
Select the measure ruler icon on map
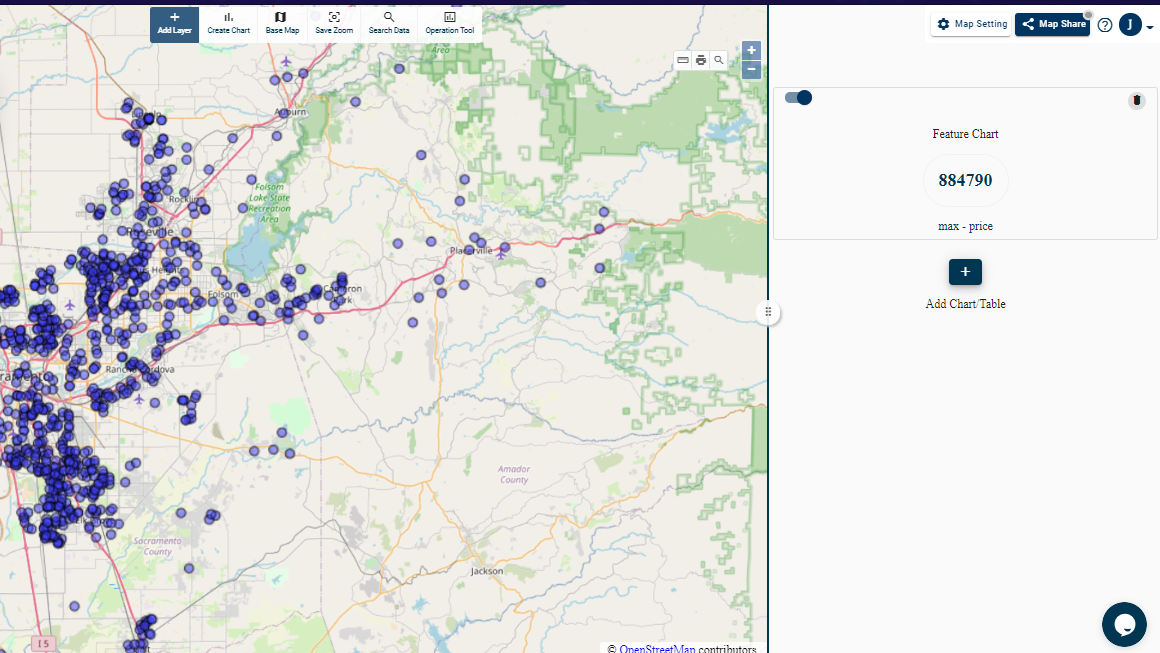point(683,60)
